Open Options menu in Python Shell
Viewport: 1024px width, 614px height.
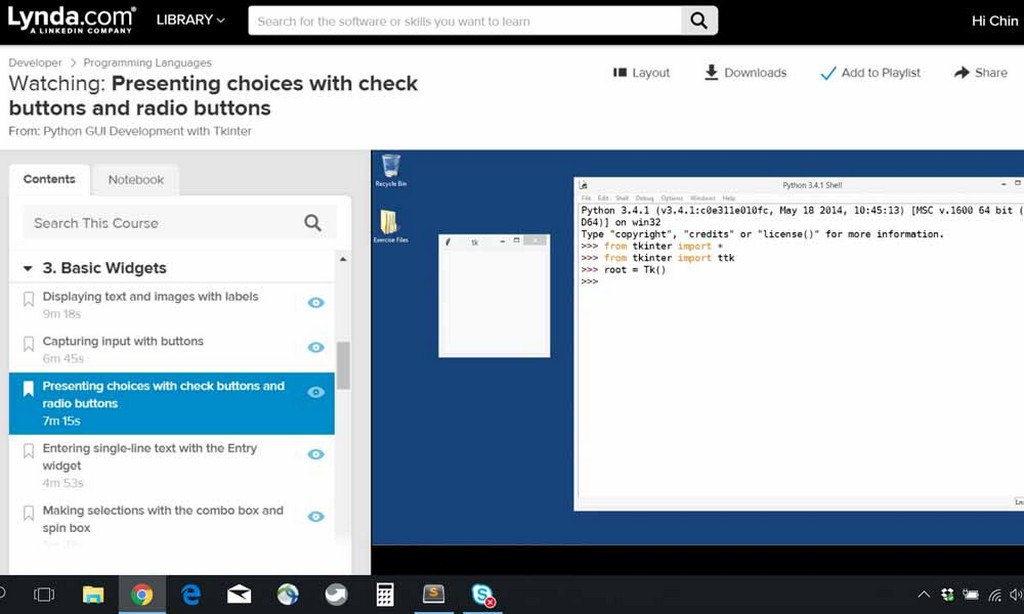tap(671, 198)
